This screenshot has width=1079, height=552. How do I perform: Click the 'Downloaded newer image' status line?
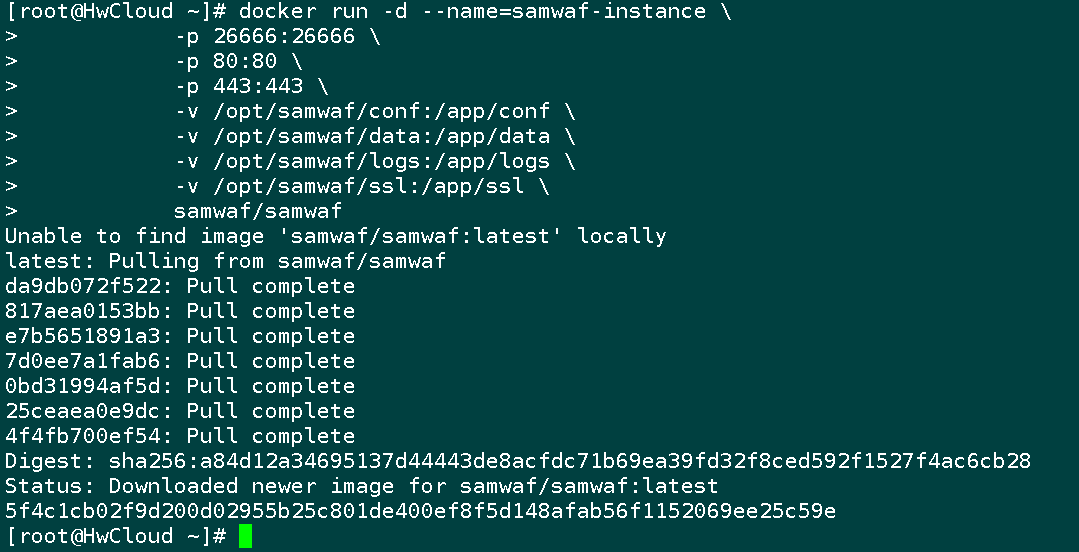coord(362,486)
